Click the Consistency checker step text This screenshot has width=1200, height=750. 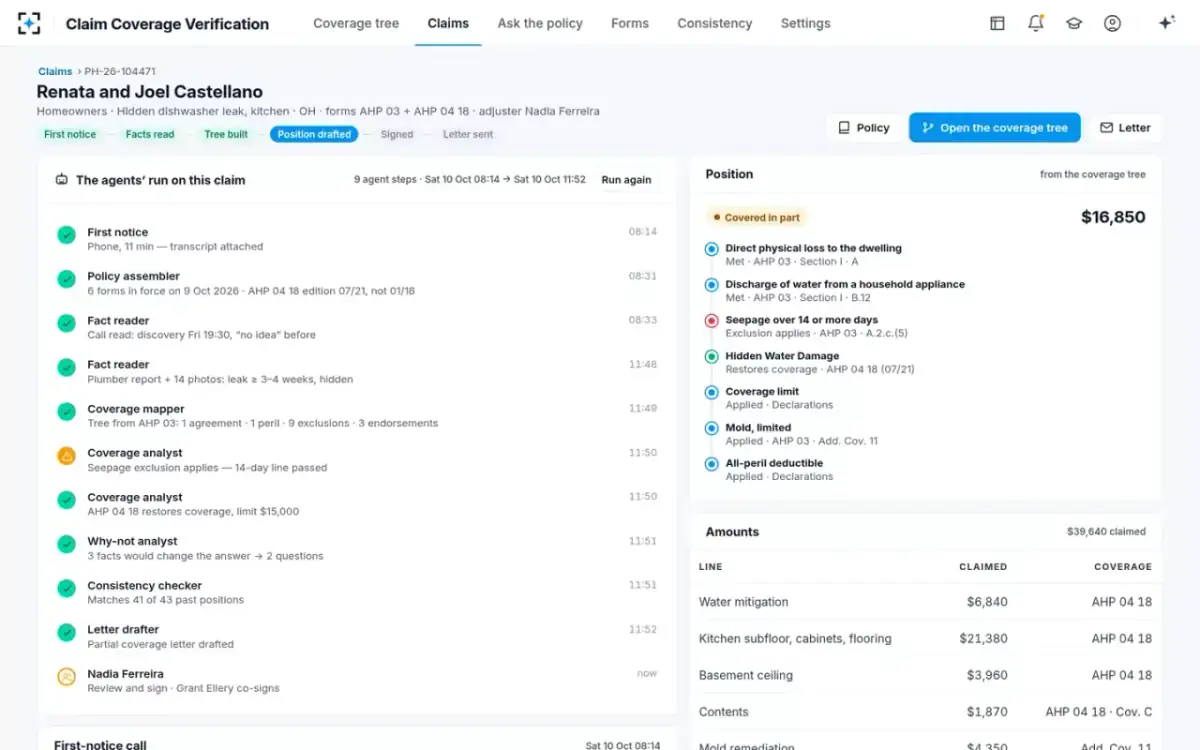pos(144,586)
